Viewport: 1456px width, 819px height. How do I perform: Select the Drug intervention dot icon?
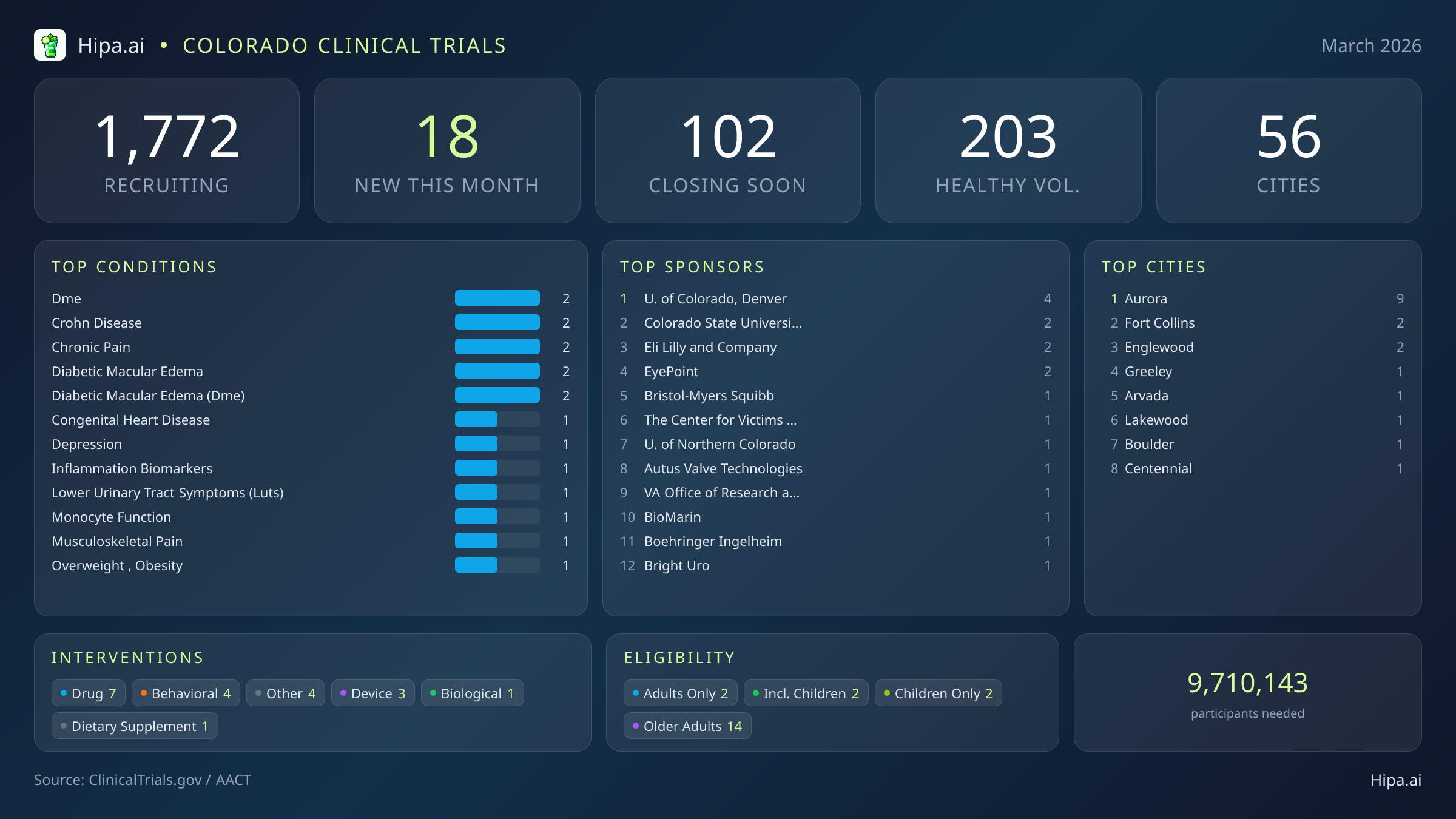pos(64,692)
